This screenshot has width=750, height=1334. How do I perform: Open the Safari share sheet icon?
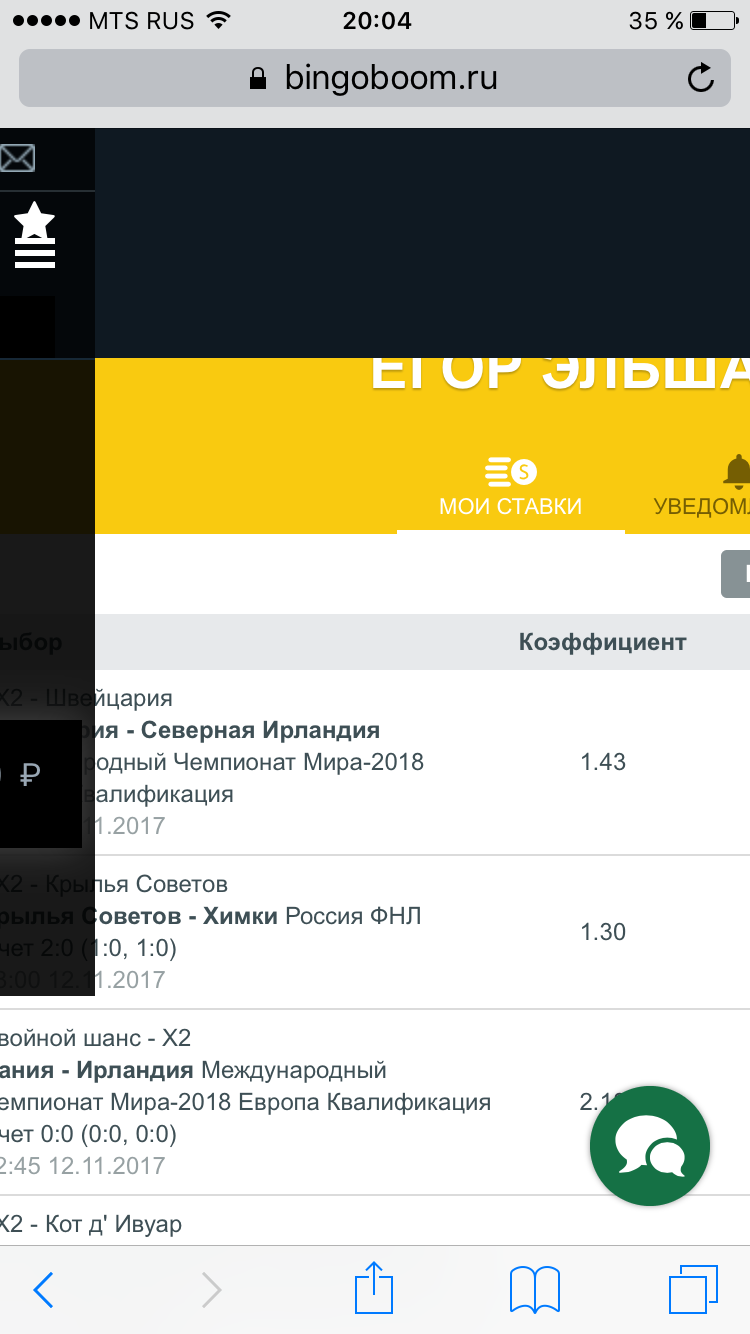click(374, 1287)
